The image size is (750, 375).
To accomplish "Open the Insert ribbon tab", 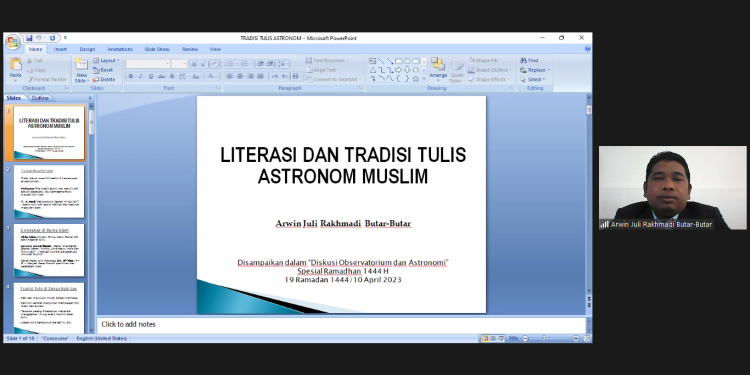I will [x=60, y=49].
